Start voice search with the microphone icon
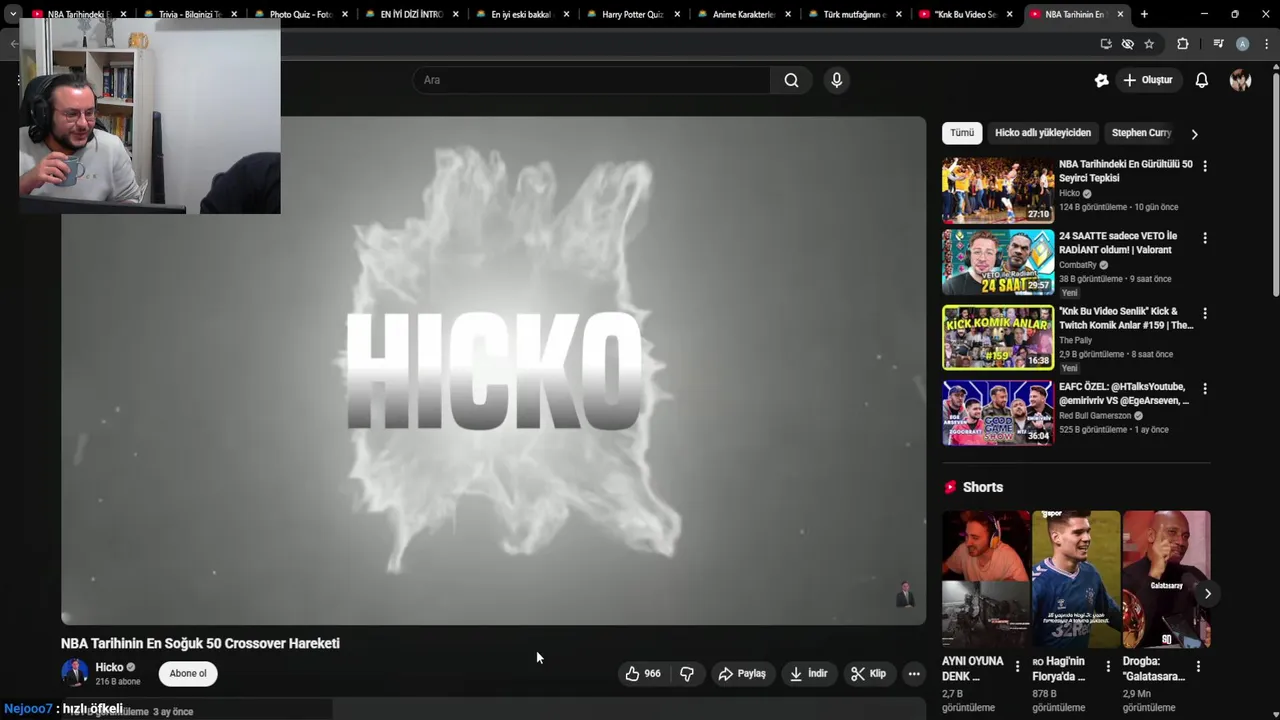1280x720 pixels. click(837, 80)
